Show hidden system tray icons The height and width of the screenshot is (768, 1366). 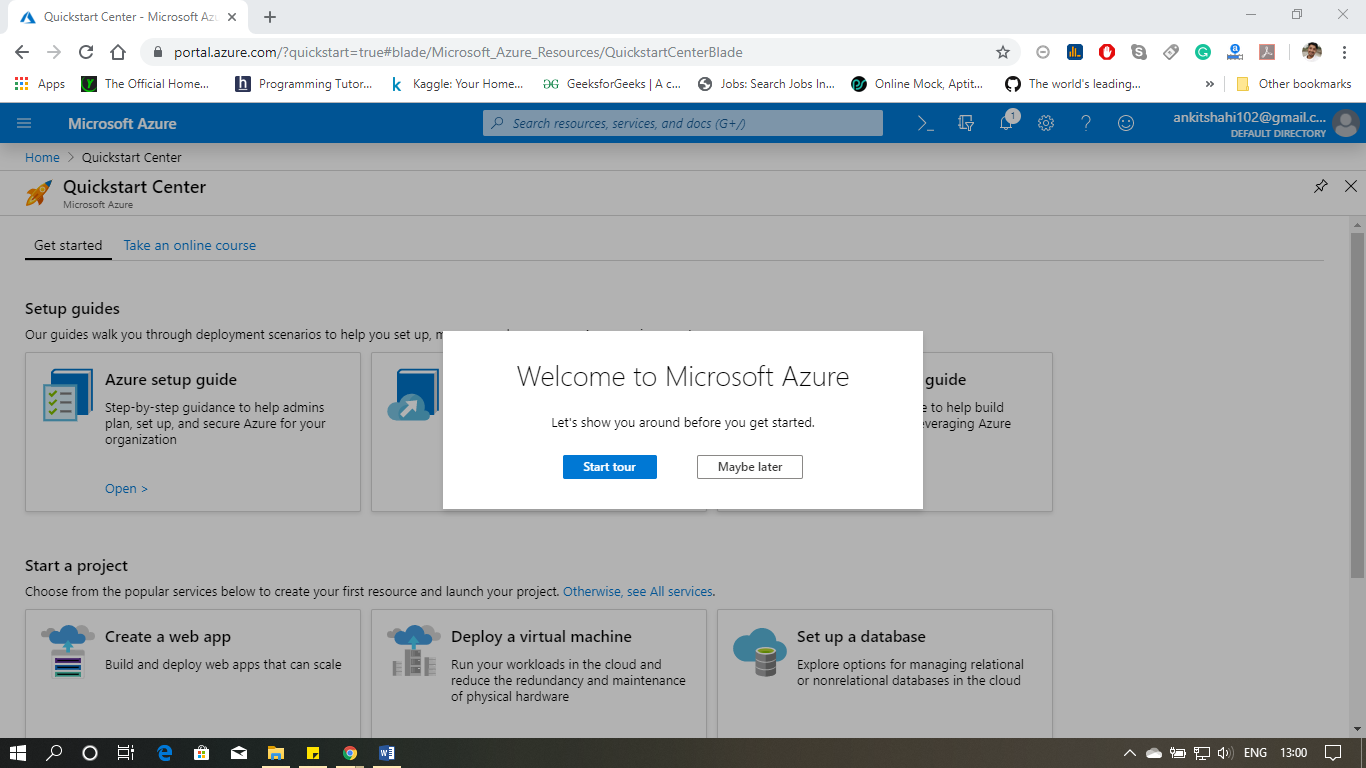pyautogui.click(x=1130, y=753)
